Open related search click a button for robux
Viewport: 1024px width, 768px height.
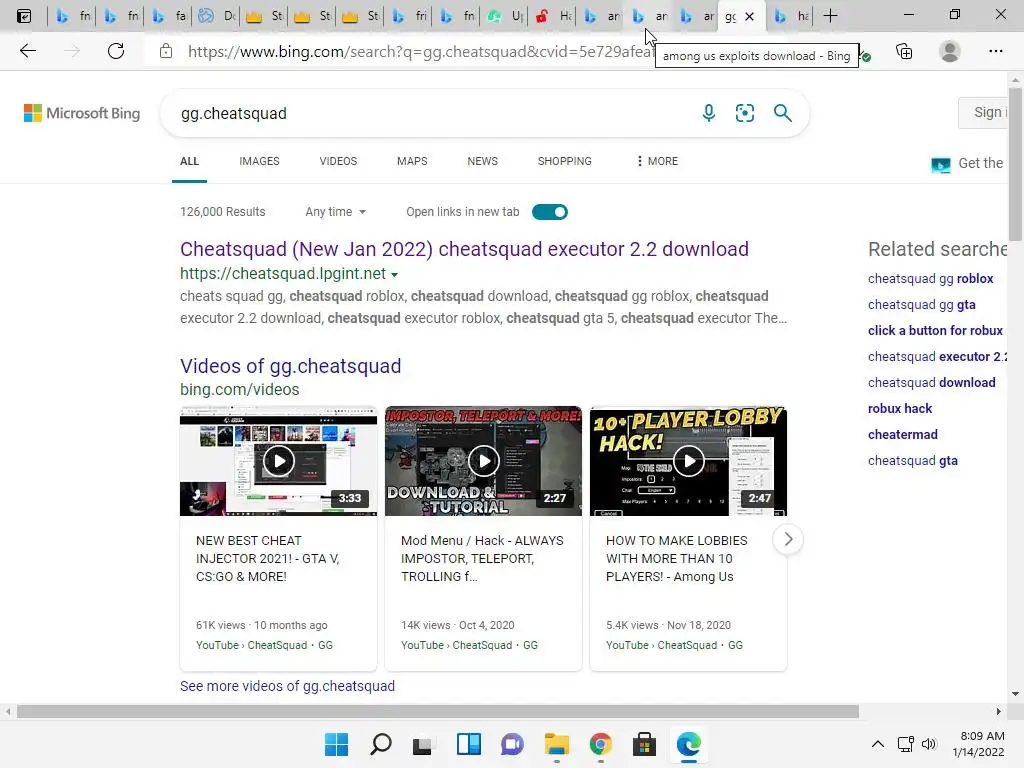(935, 330)
